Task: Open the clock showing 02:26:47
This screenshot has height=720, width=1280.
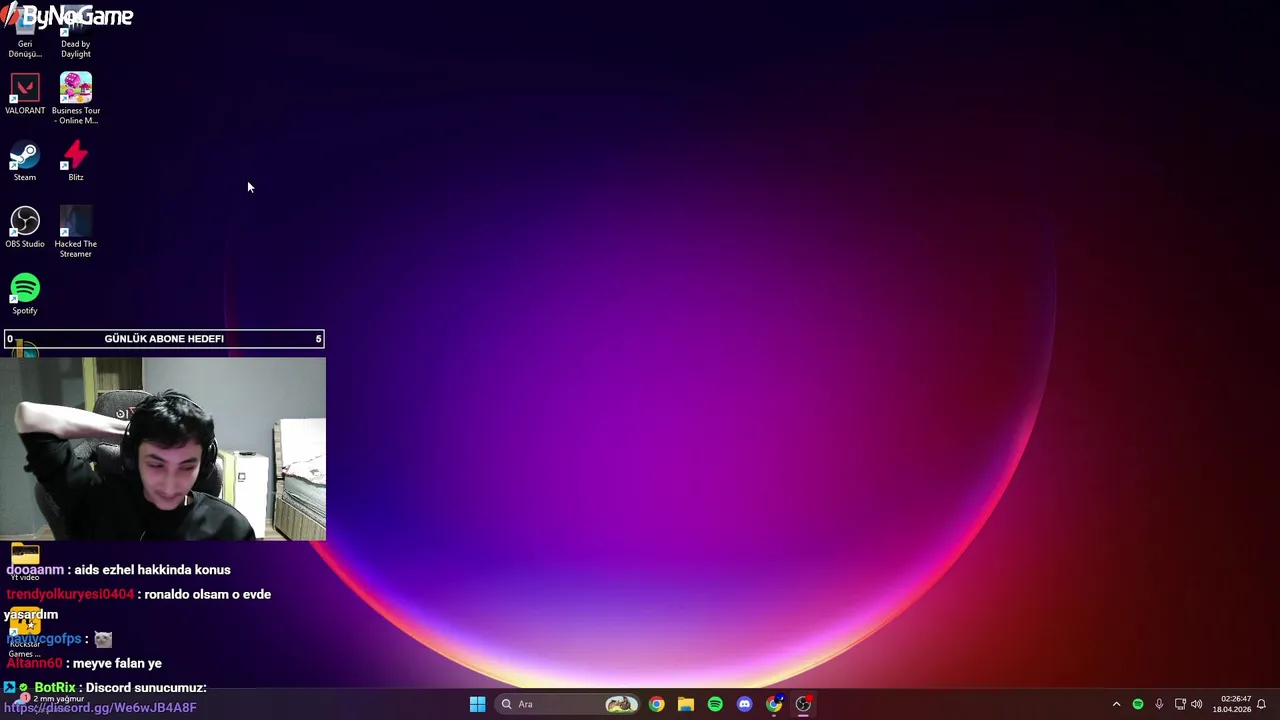Action: tap(1232, 704)
